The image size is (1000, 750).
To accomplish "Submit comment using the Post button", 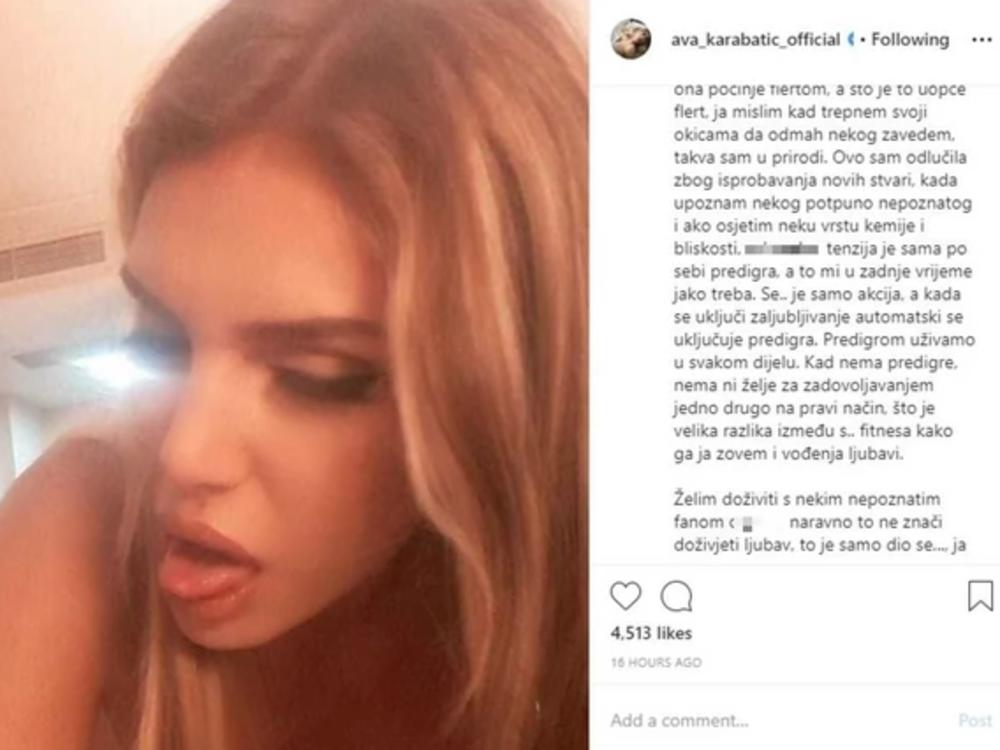I will [975, 721].
